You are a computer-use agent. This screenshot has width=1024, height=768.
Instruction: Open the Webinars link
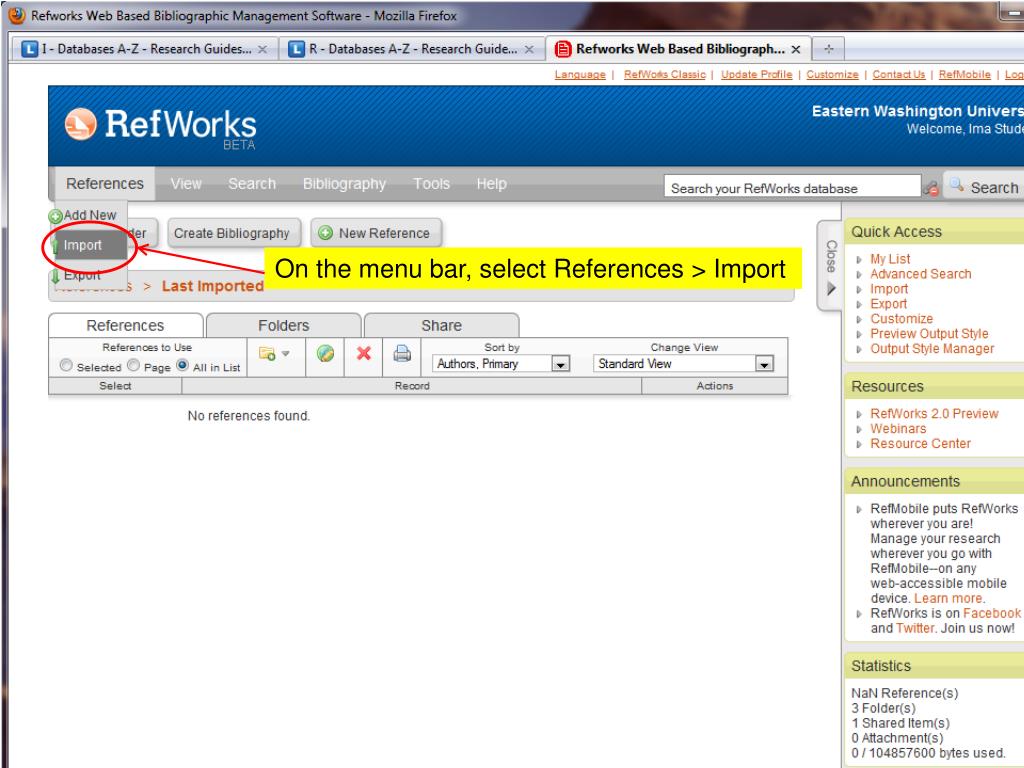point(898,428)
